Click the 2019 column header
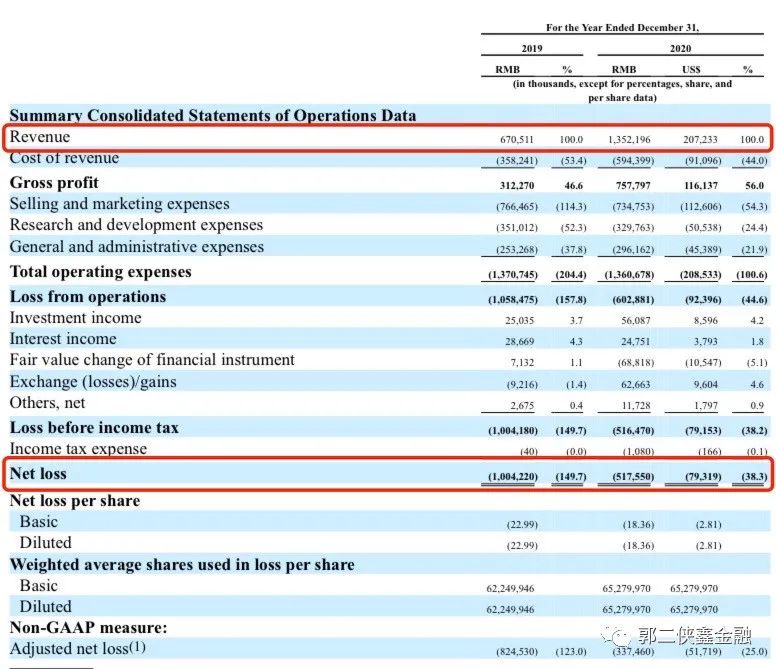776x669 pixels. (532, 48)
